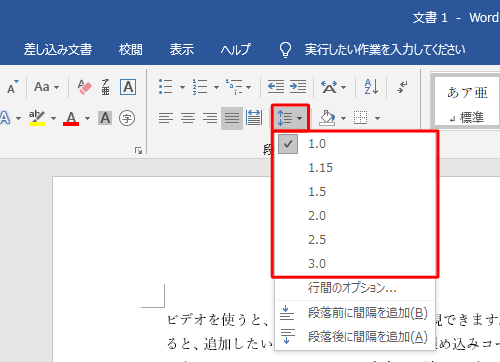This screenshot has width=500, height=362.
Task: Click the Bullets list icon
Action: [x=166, y=87]
